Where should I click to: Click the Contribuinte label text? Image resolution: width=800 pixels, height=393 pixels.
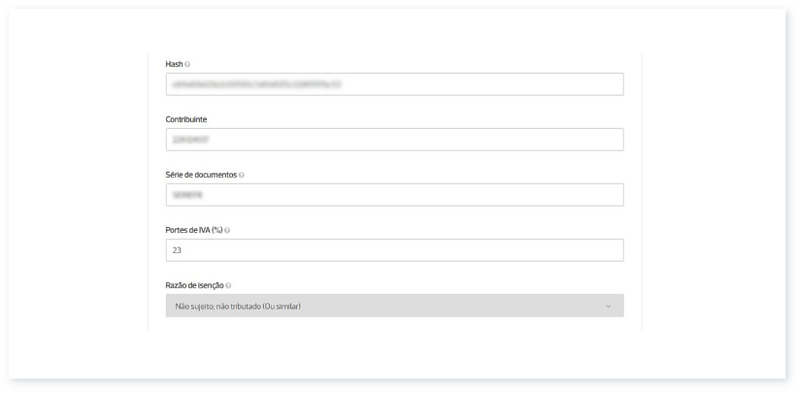coord(186,119)
